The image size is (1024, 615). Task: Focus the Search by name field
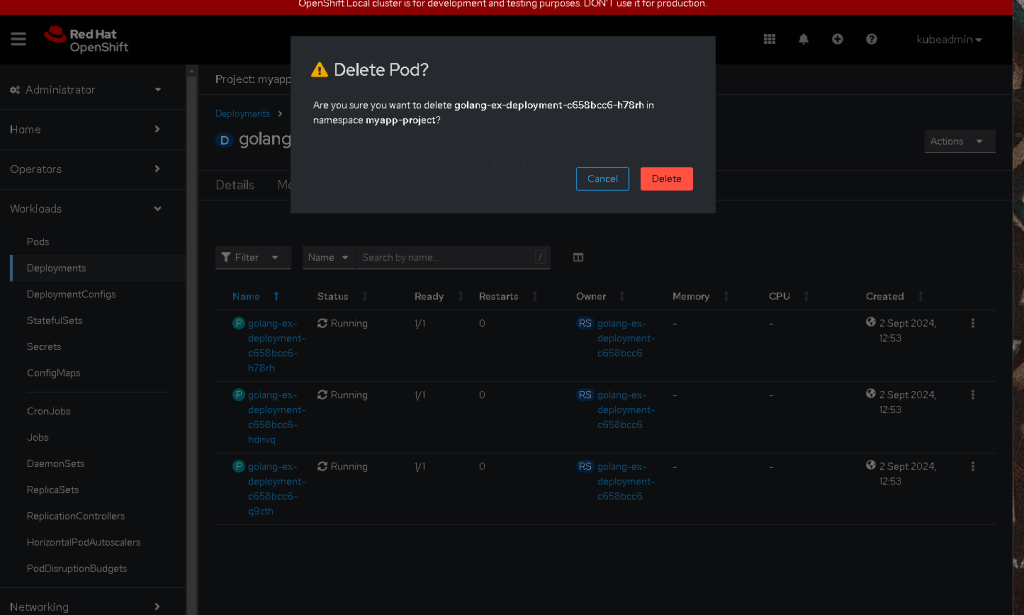point(453,257)
